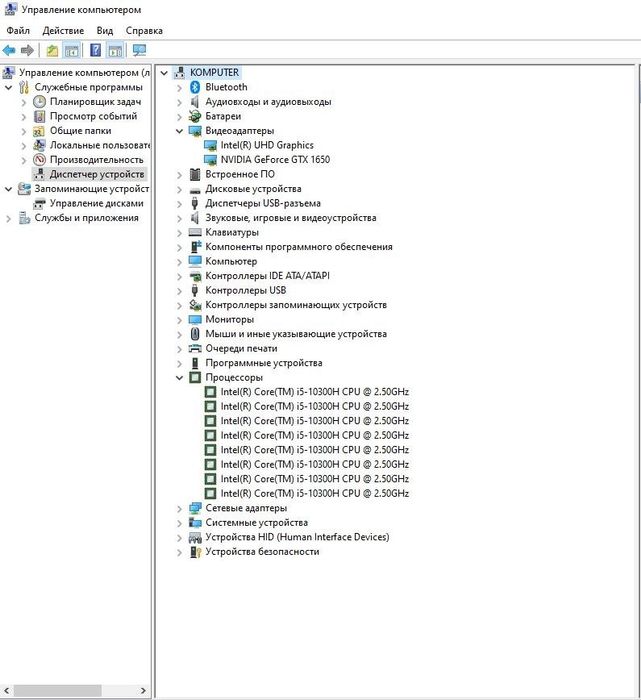Select Общие папки in left tree

80,131
